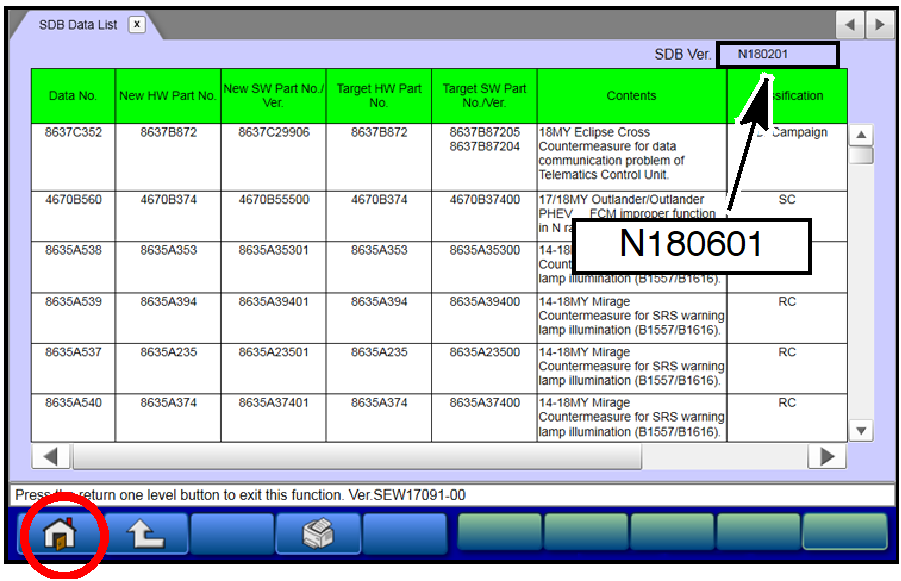Screen dimensions: 901x581
Task: Select the SDB Data List tab
Action: pyautogui.click(x=77, y=25)
